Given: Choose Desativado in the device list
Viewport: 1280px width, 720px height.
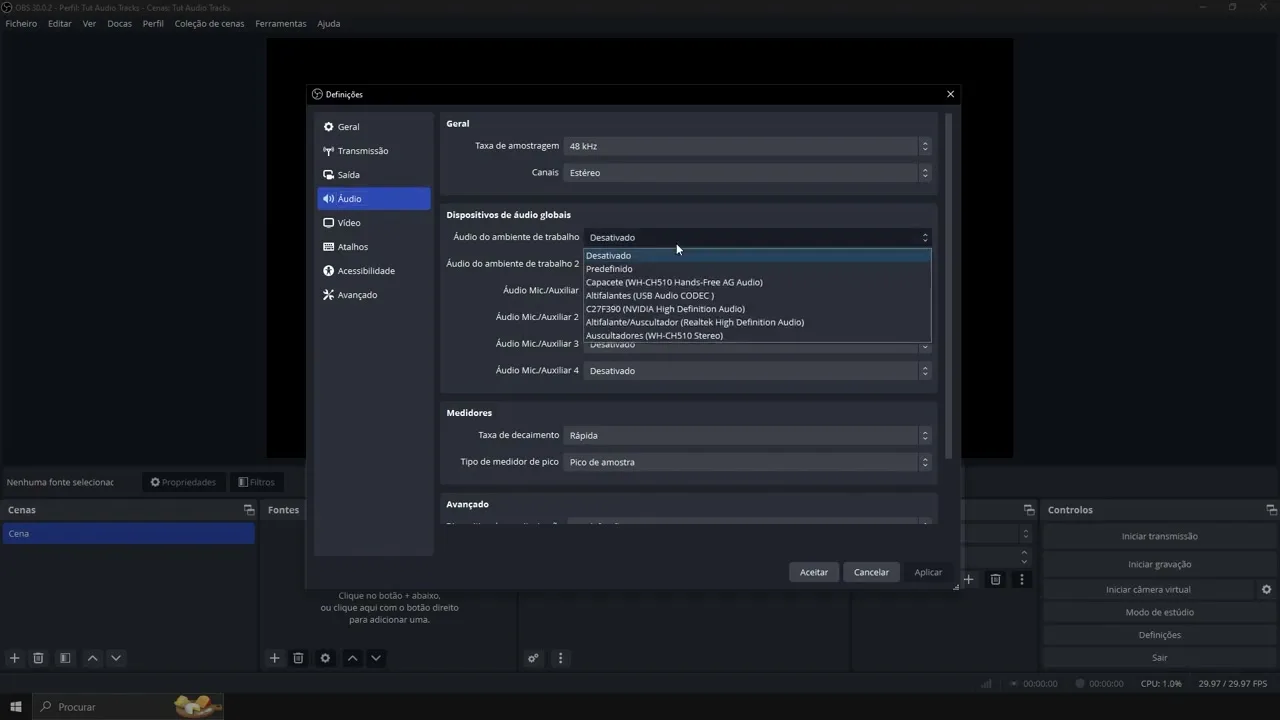Looking at the screenshot, I should [757, 256].
